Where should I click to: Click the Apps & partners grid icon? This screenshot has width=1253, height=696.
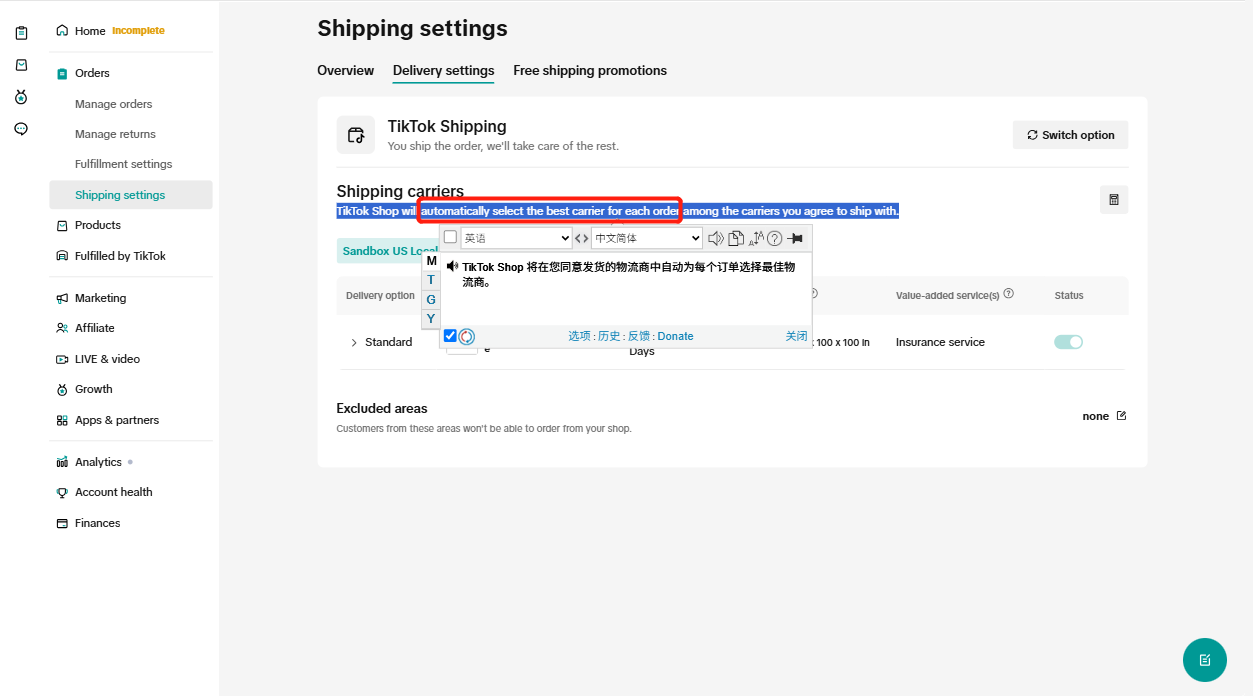62,420
